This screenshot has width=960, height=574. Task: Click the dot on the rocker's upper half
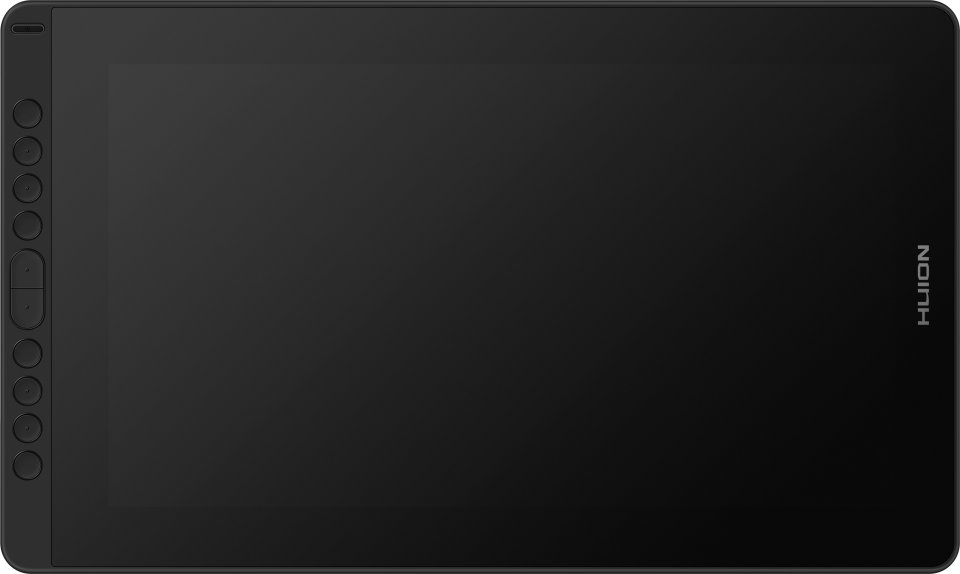point(28,269)
